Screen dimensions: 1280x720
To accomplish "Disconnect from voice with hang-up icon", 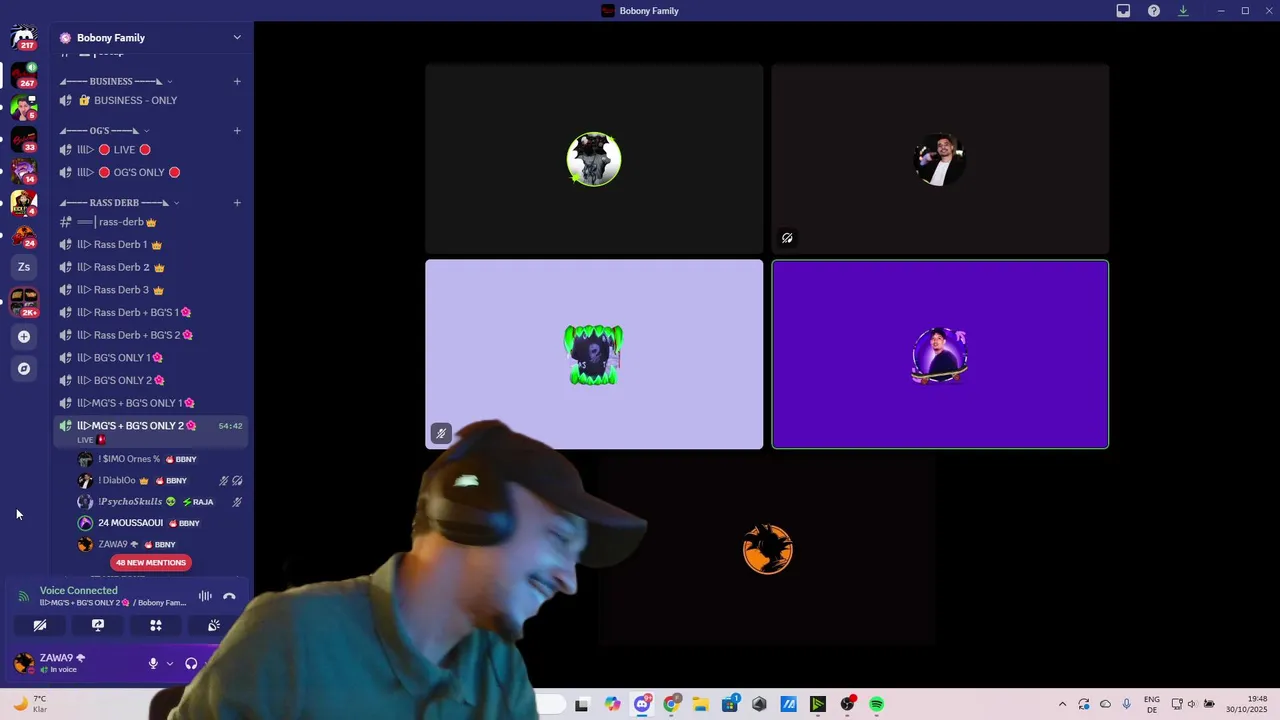I will pyautogui.click(x=229, y=596).
